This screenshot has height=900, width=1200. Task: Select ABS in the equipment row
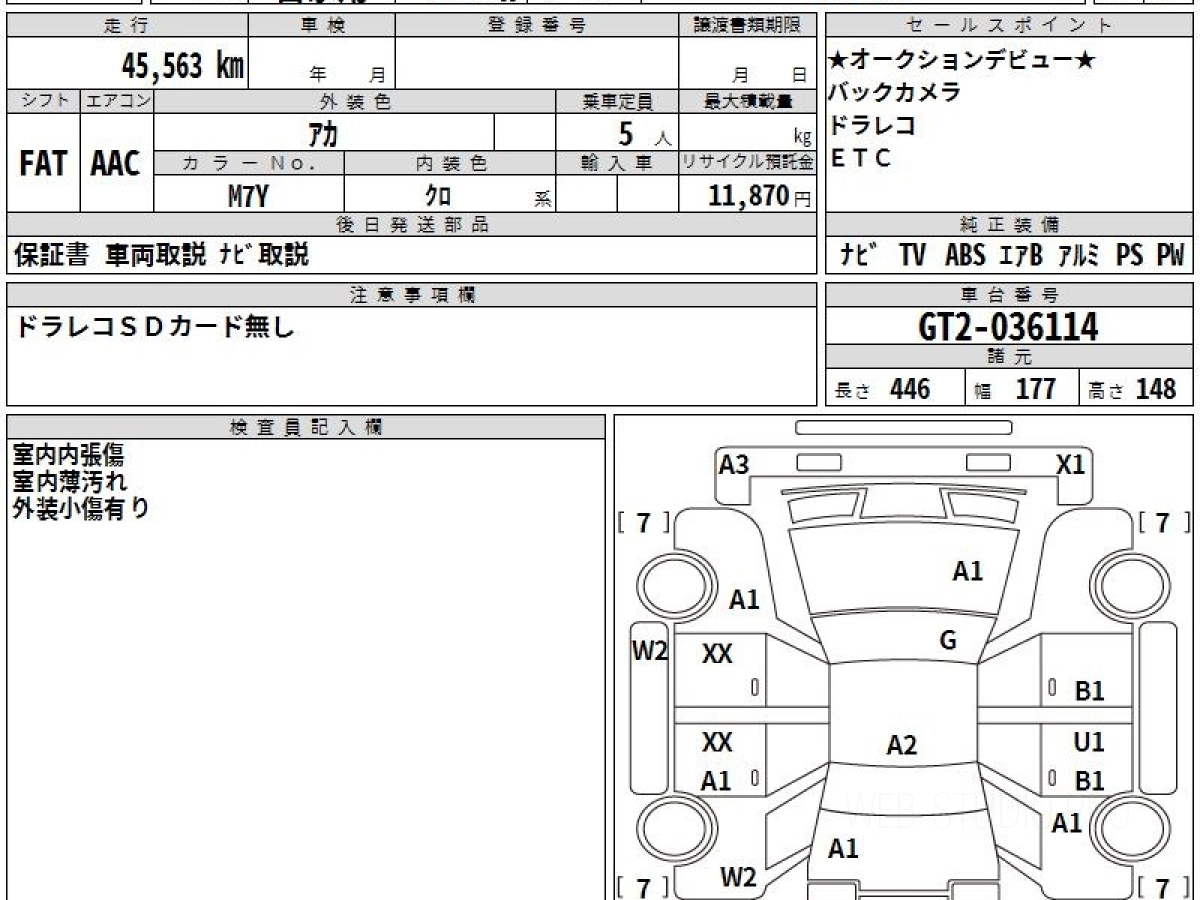pos(965,255)
